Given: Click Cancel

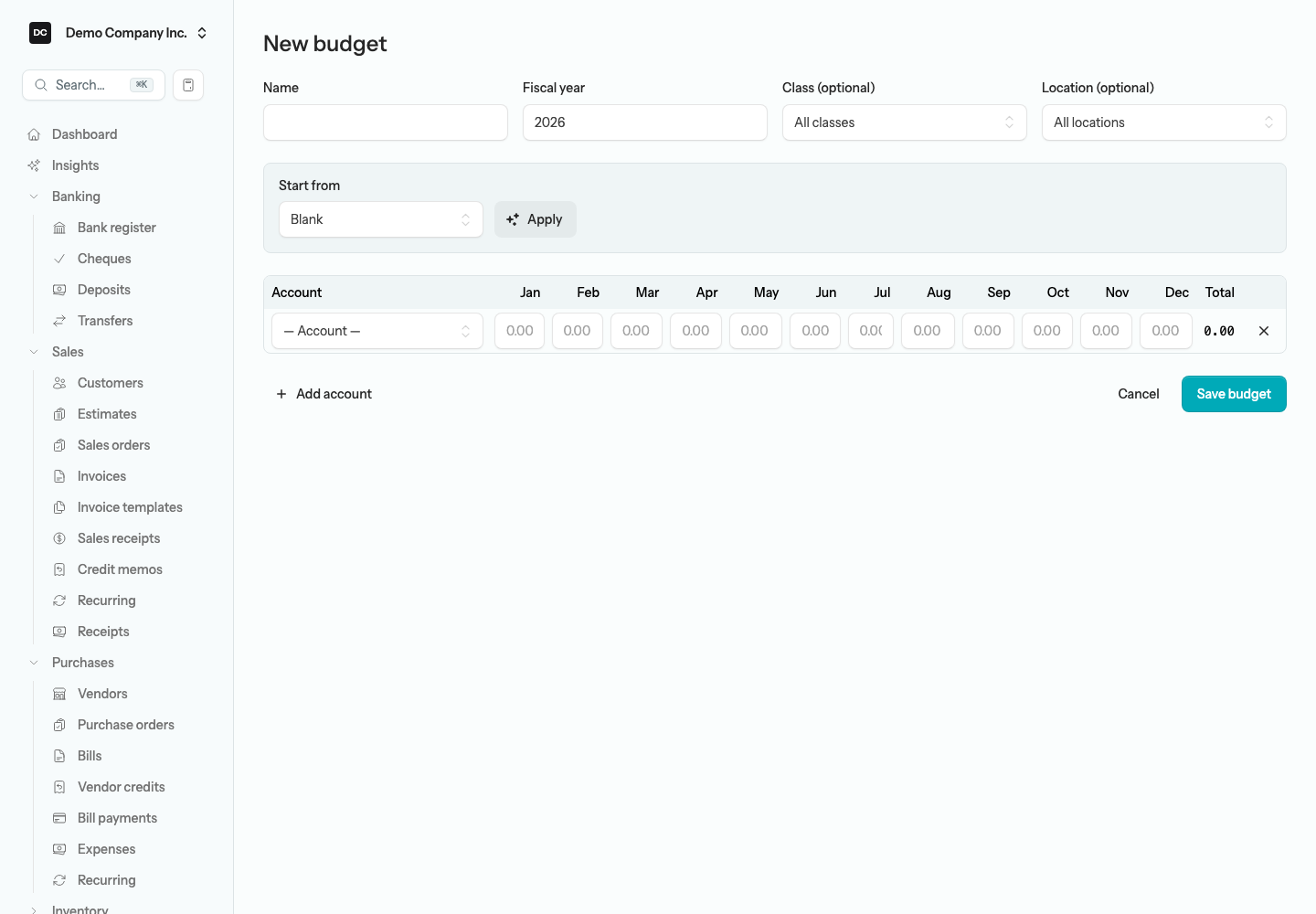Looking at the screenshot, I should [1139, 394].
